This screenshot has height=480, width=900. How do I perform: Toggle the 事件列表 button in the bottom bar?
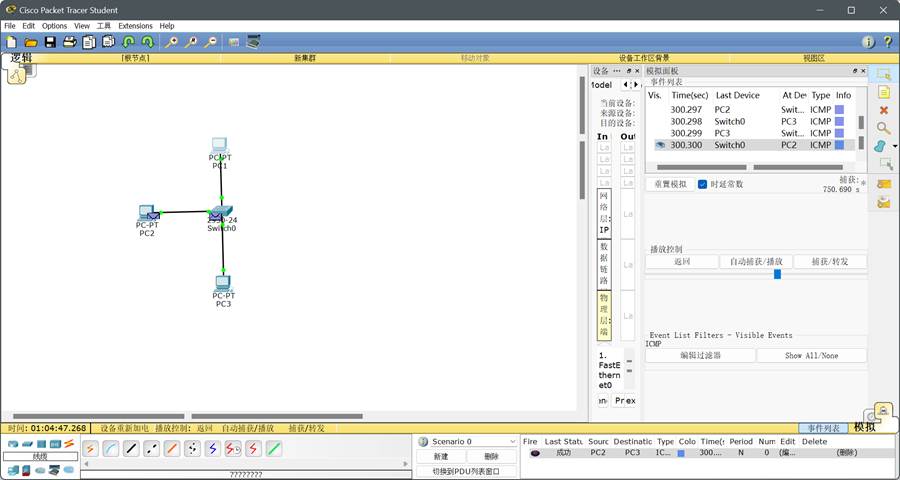[x=824, y=428]
